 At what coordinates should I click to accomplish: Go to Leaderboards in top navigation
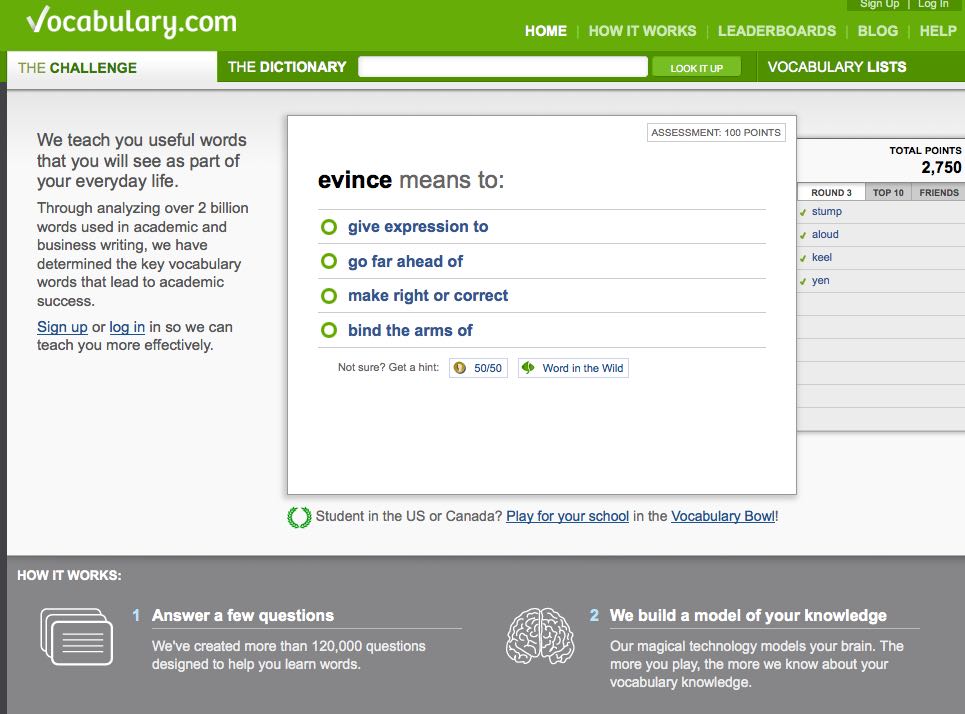776,31
